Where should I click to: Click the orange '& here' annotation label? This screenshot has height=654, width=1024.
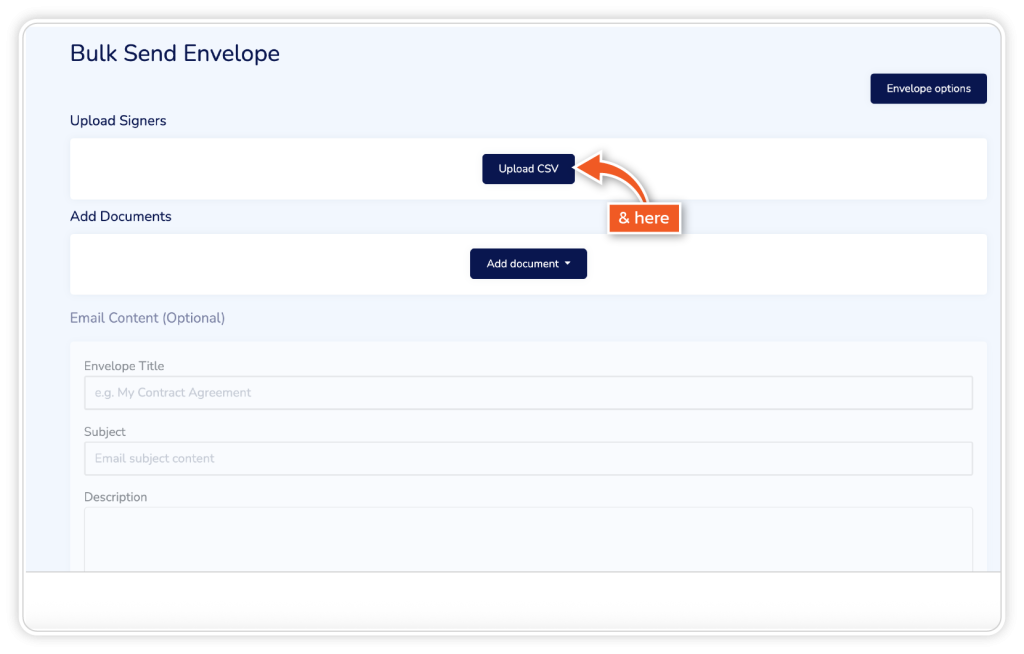coord(644,218)
